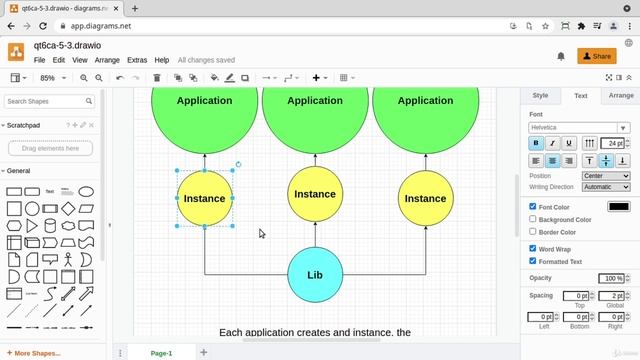Delete the selected shape with the trash icon
The width and height of the screenshot is (640, 360).
pyautogui.click(x=157, y=78)
